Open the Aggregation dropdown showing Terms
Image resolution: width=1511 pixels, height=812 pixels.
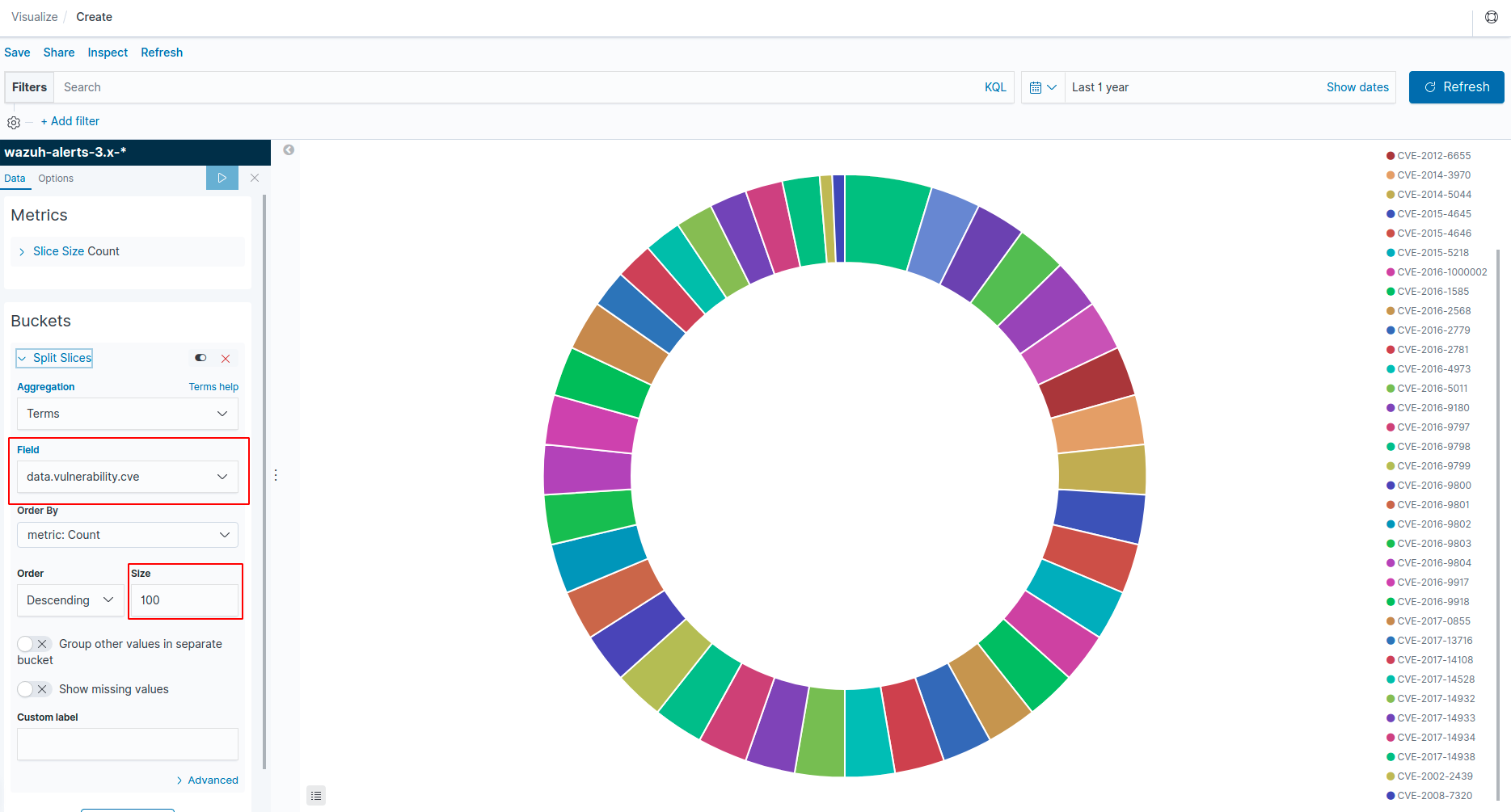[x=127, y=413]
